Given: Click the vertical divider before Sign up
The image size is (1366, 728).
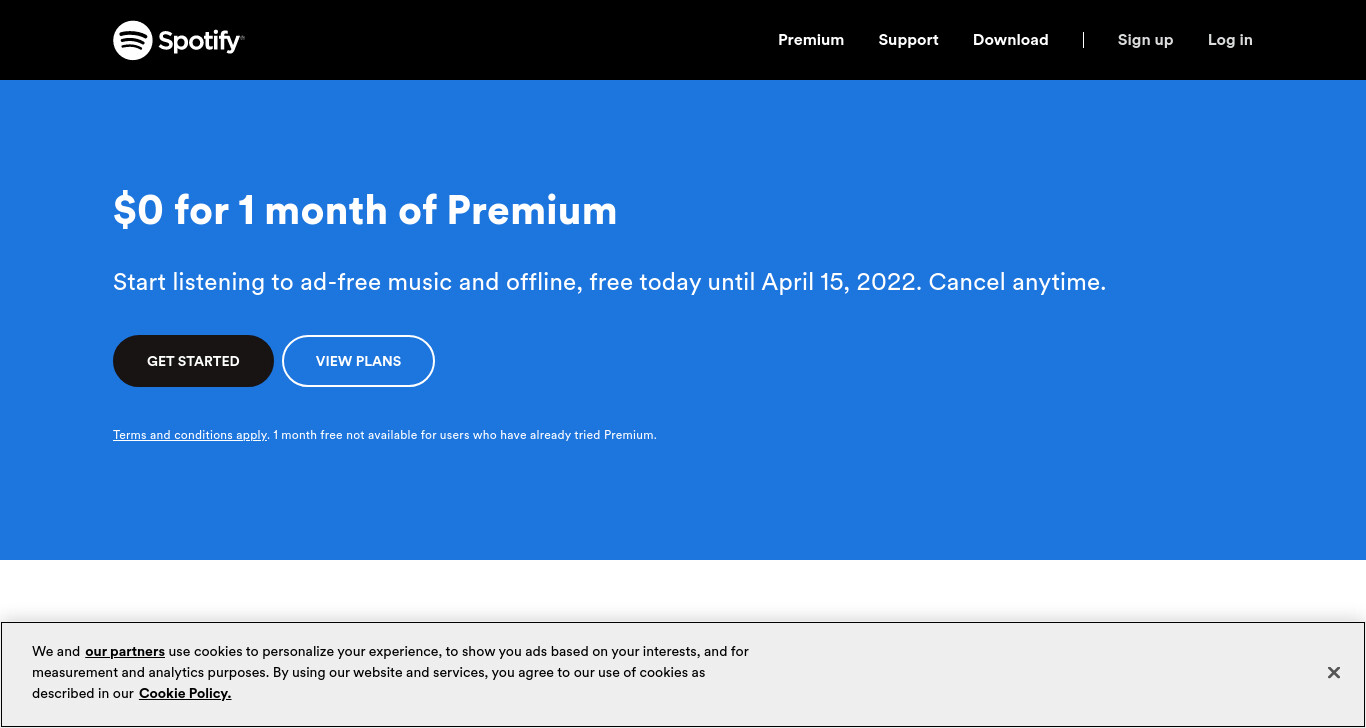Looking at the screenshot, I should (x=1083, y=40).
